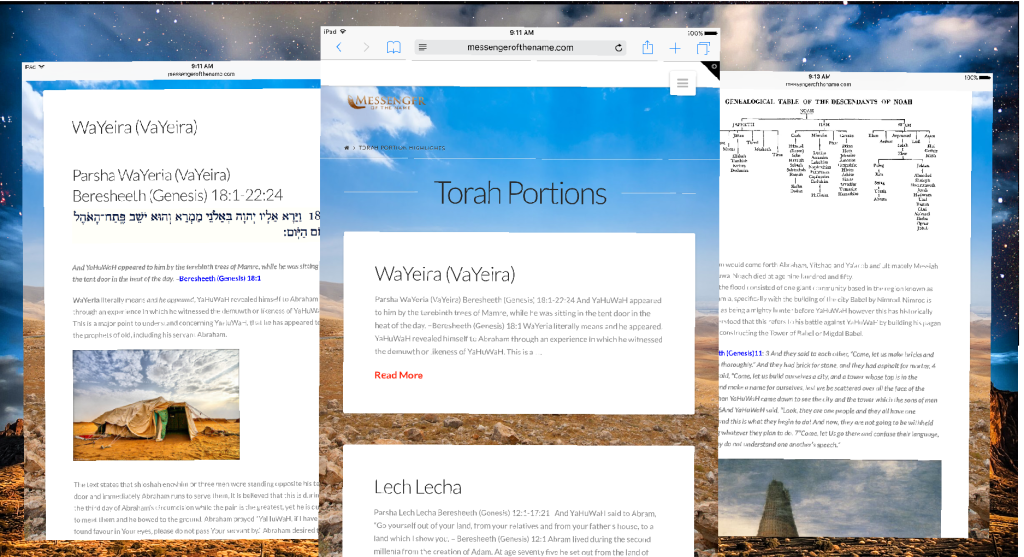This screenshot has height=557, width=1024.
Task: Select the messengerofthename.com address bar
Action: (520, 47)
